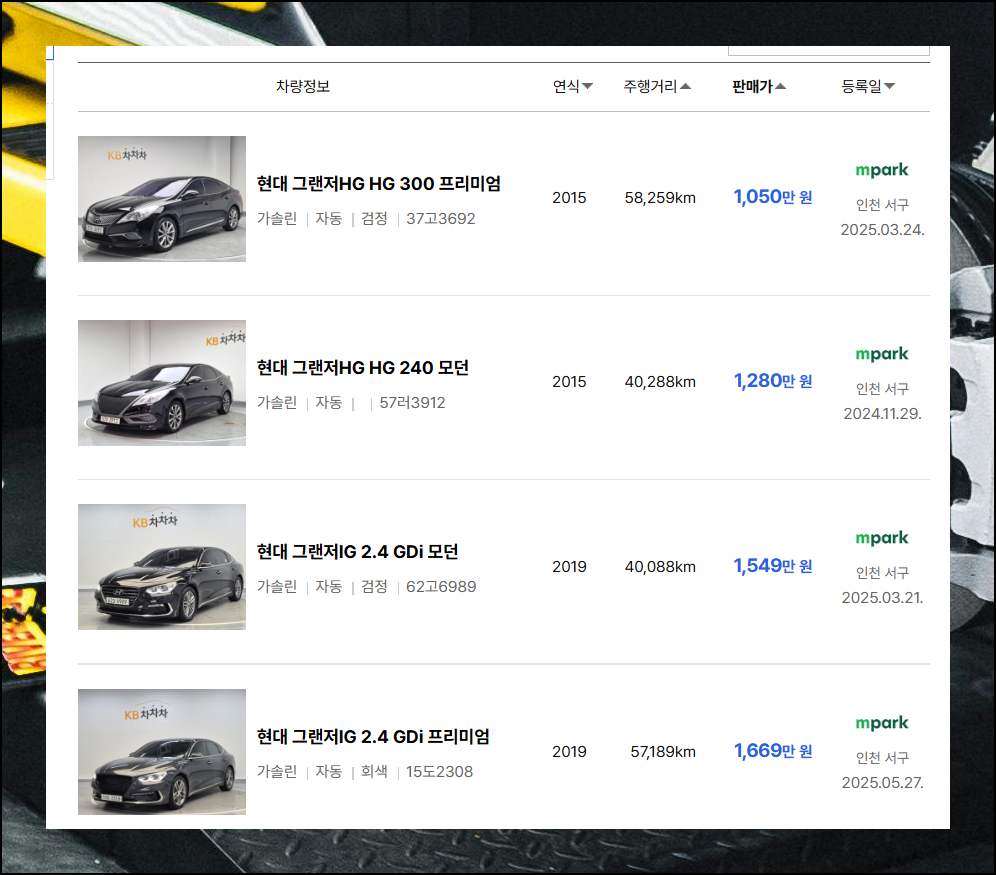Click mileage value 40,088km

(660, 567)
